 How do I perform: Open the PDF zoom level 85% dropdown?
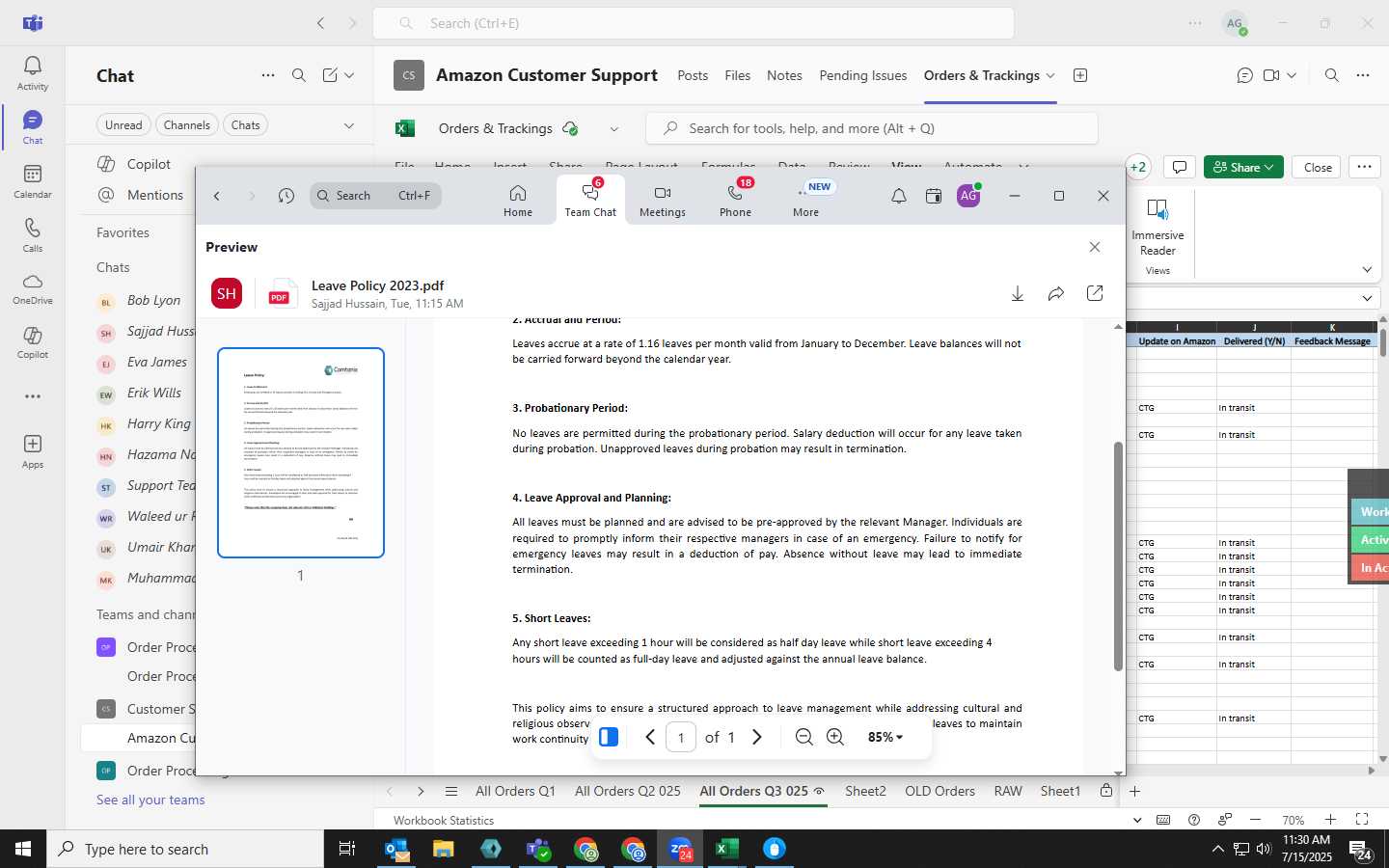click(885, 737)
